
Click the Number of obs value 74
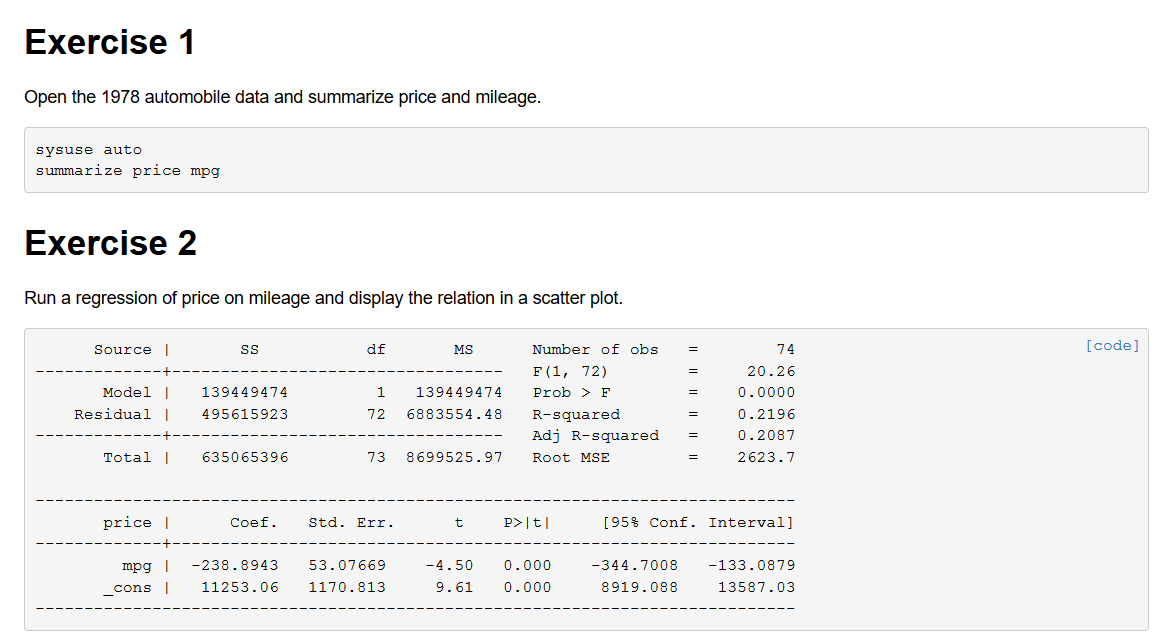[x=785, y=350]
